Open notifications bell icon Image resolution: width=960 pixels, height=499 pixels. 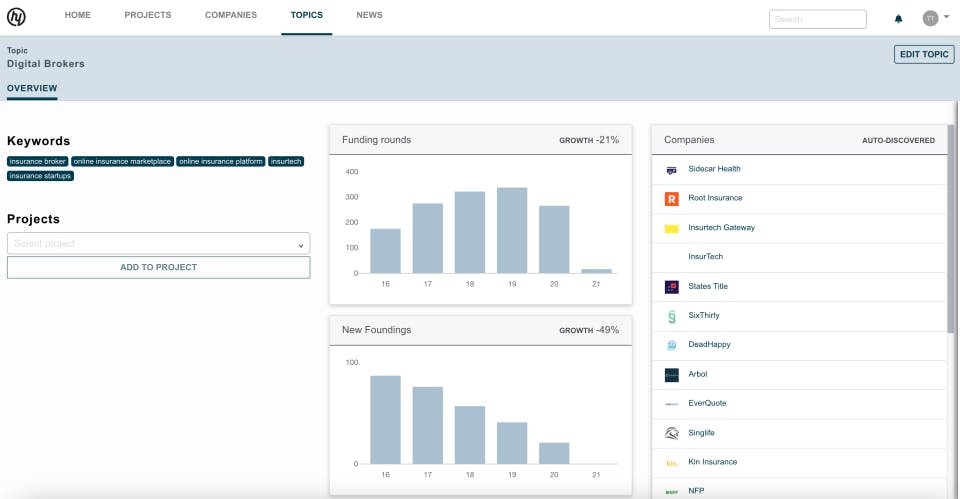pyautogui.click(x=898, y=18)
